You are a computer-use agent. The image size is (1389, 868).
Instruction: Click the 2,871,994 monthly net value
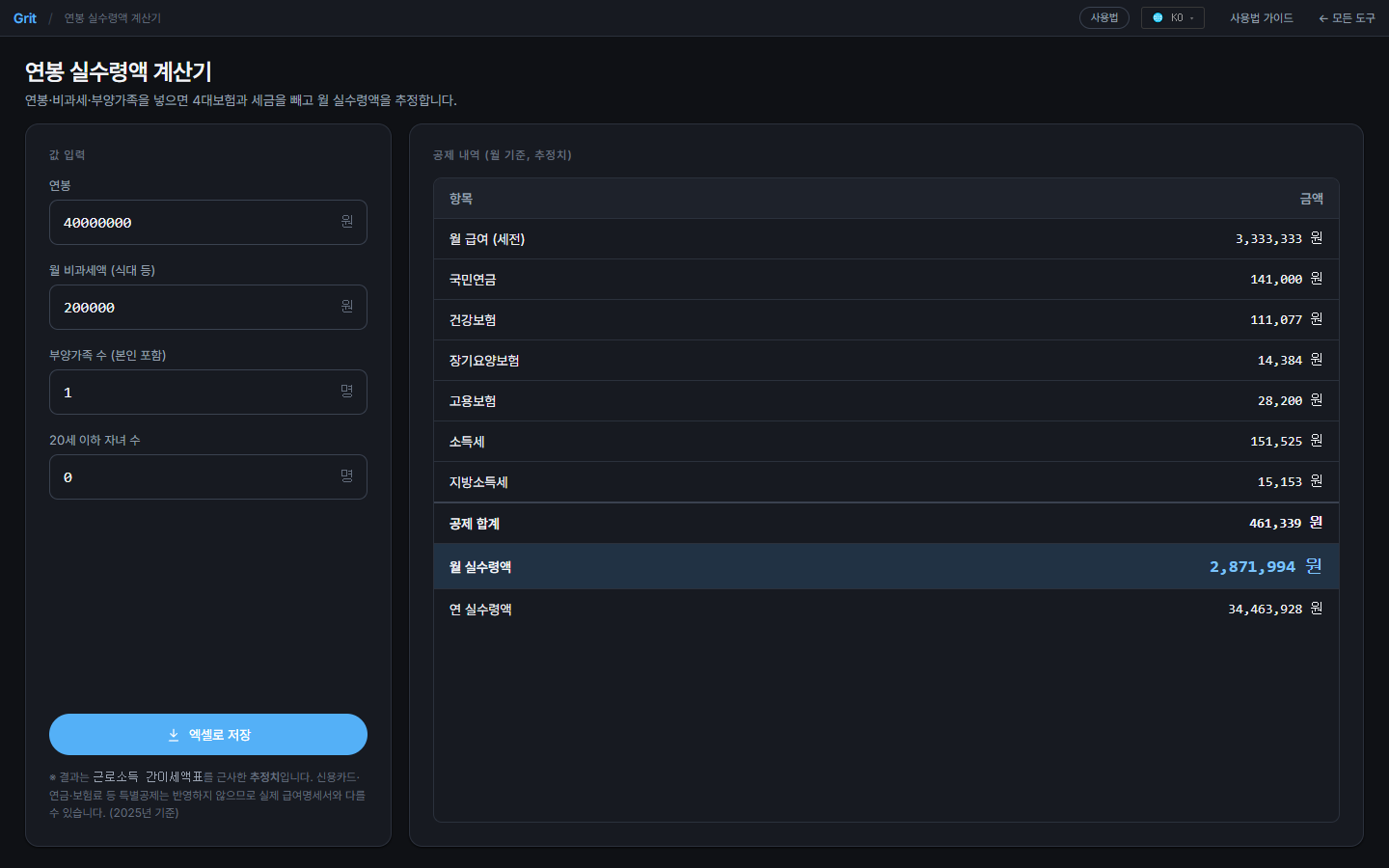click(1252, 567)
